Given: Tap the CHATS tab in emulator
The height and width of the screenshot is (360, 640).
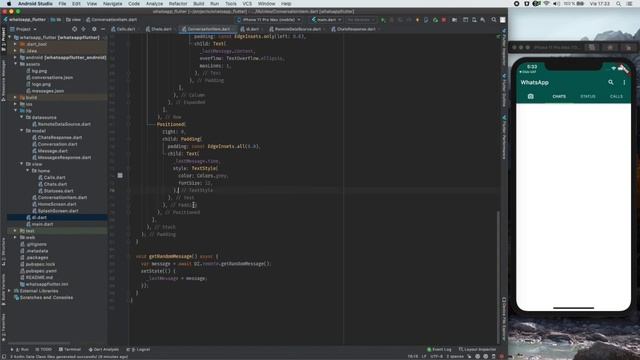Looking at the screenshot, I should pyautogui.click(x=559, y=96).
